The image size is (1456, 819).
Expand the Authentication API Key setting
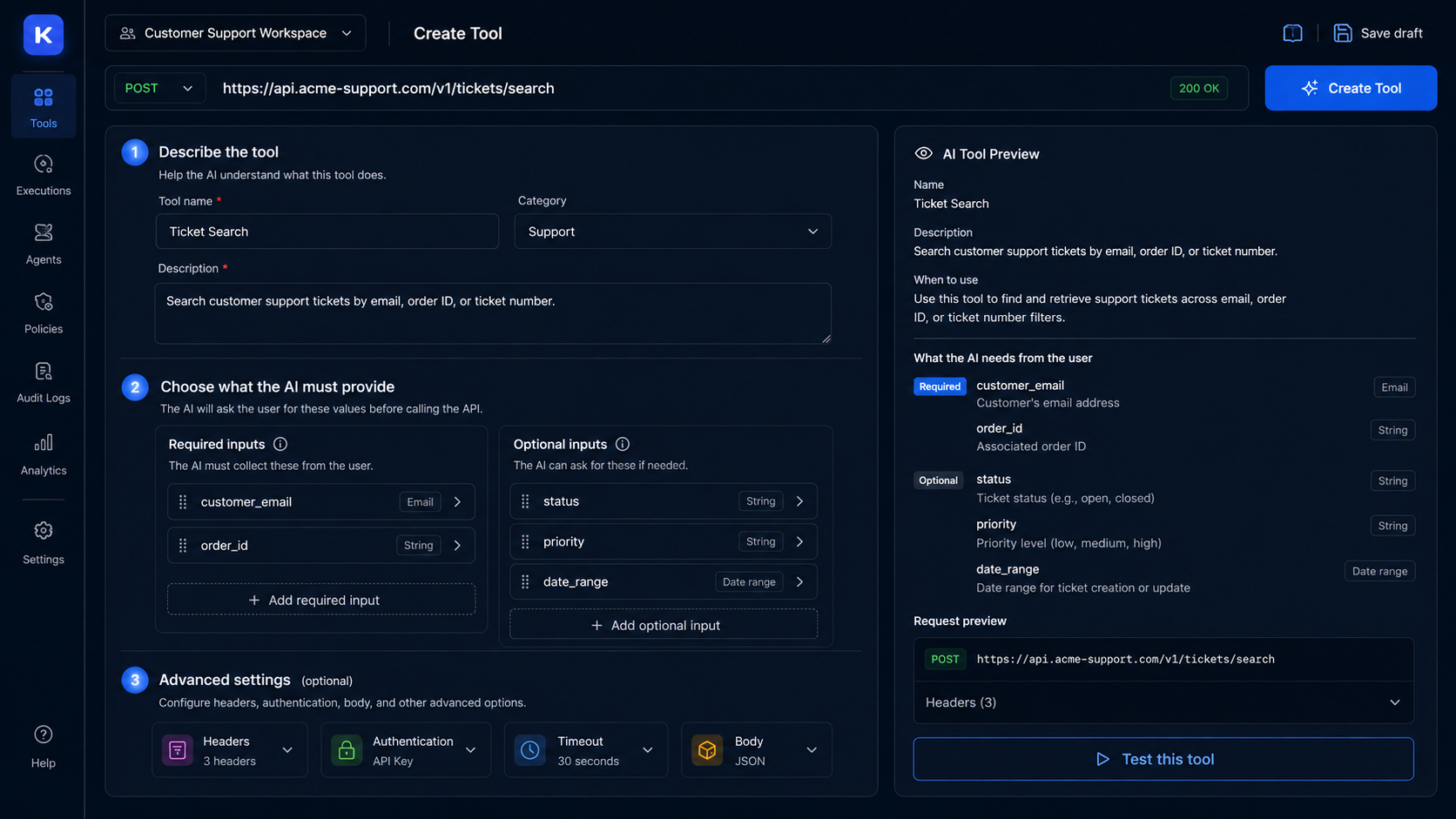[x=471, y=750]
